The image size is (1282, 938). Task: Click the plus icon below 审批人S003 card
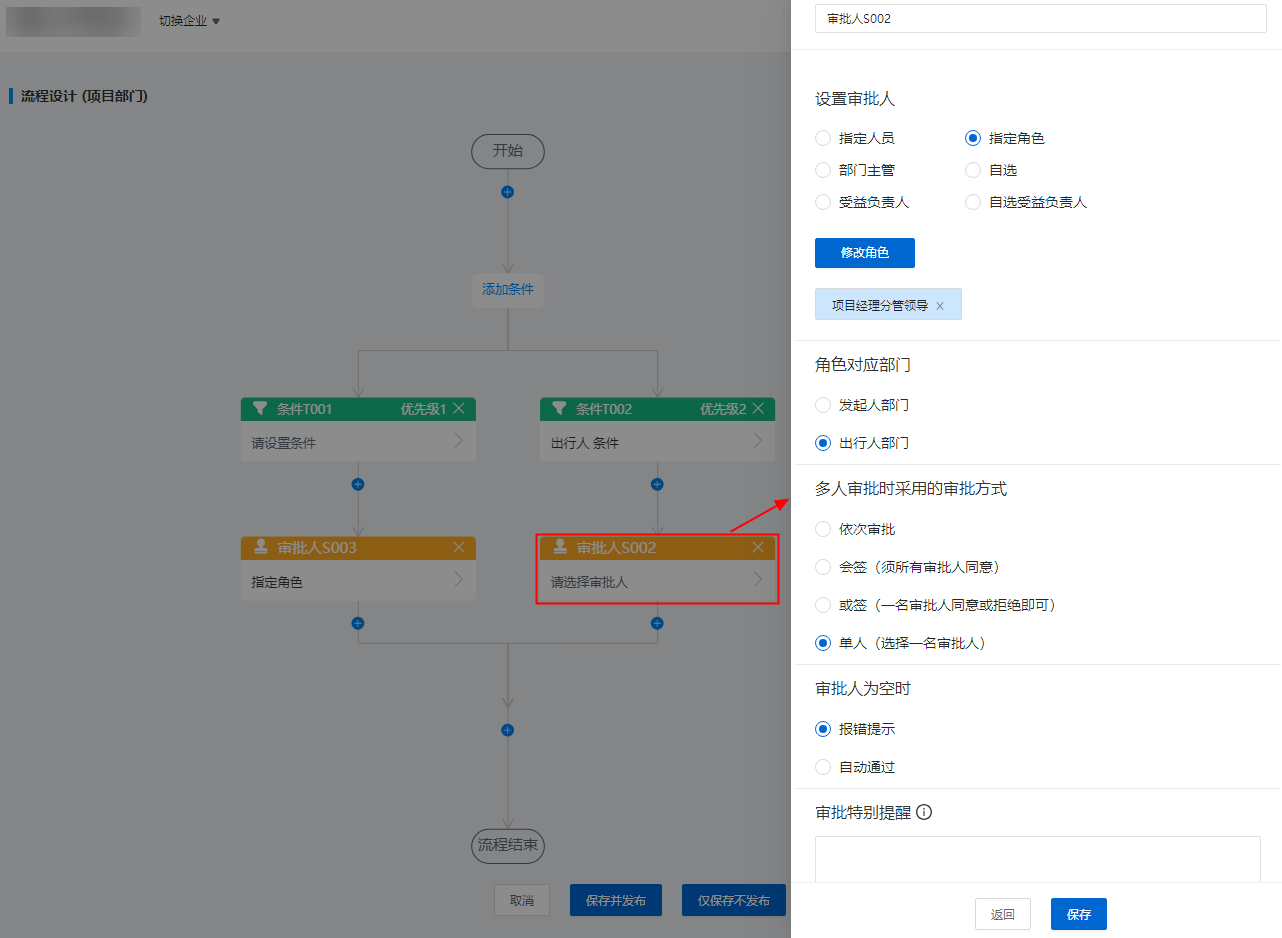click(x=358, y=623)
